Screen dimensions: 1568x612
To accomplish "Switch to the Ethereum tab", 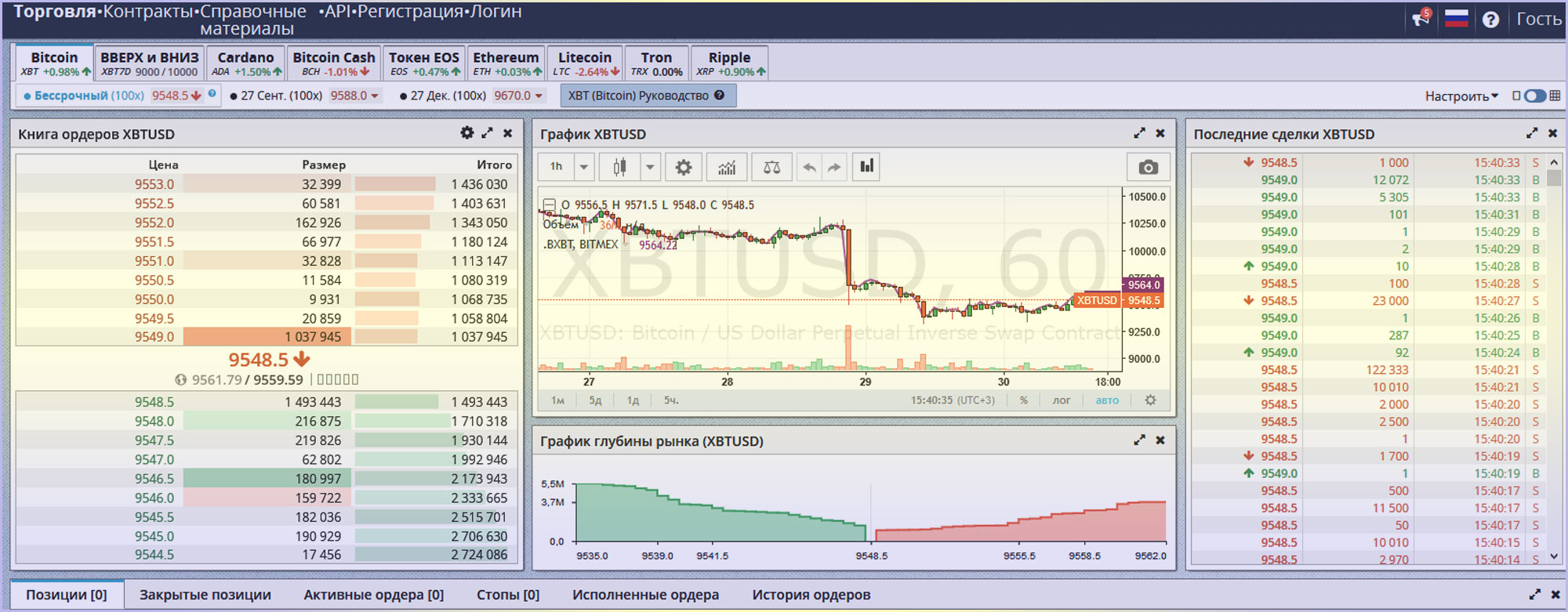I will (506, 63).
